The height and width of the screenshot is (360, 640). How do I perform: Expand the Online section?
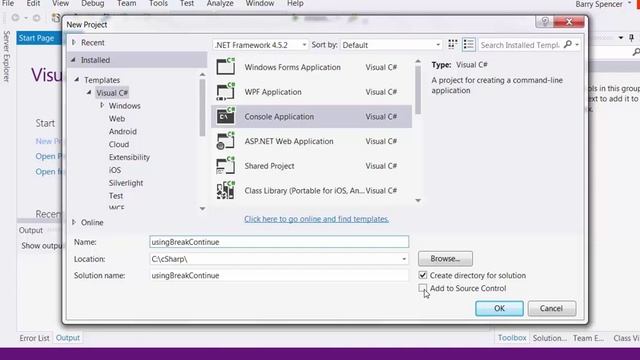pos(74,222)
